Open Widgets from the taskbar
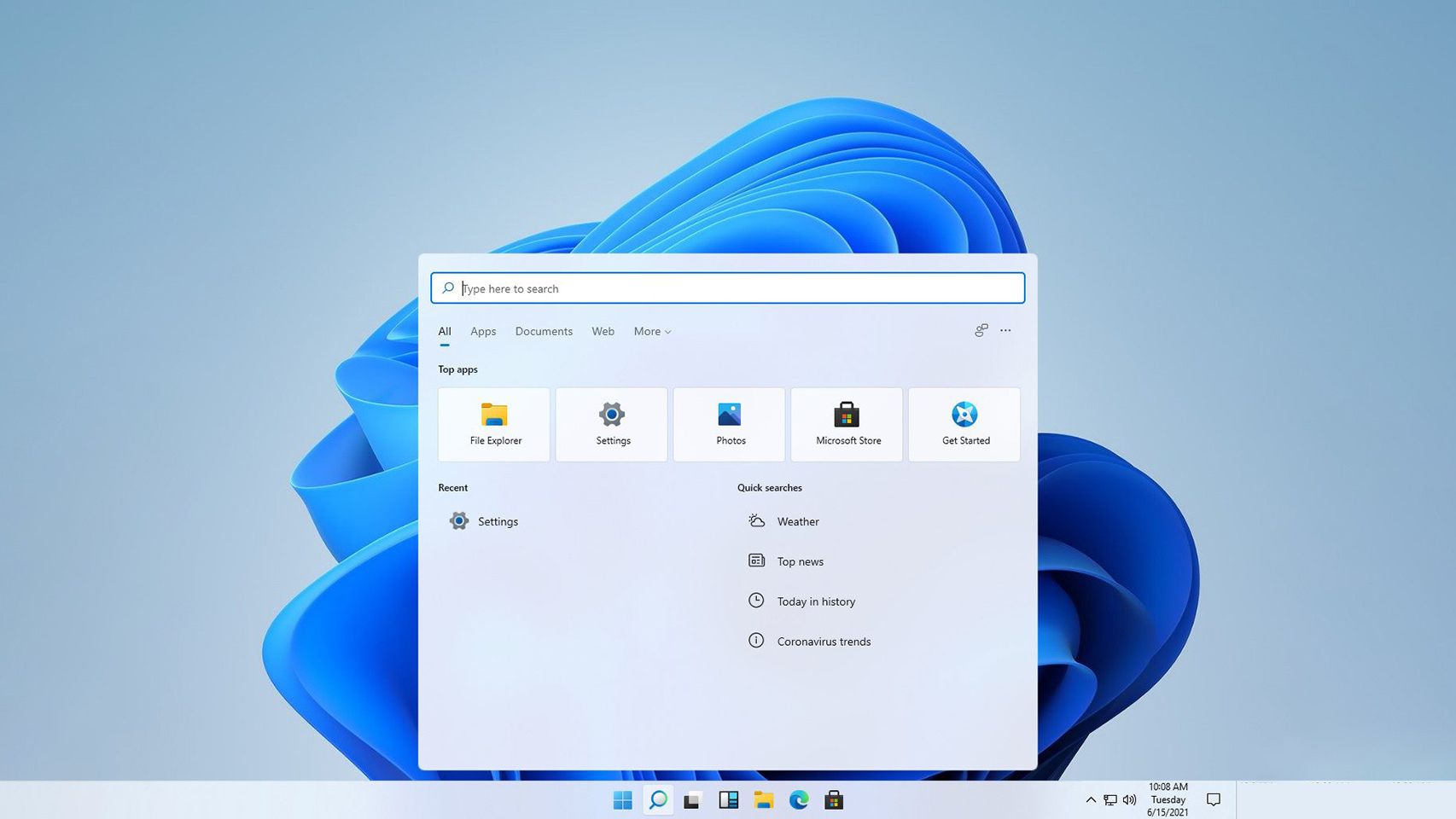The image size is (1456, 819). point(728,799)
